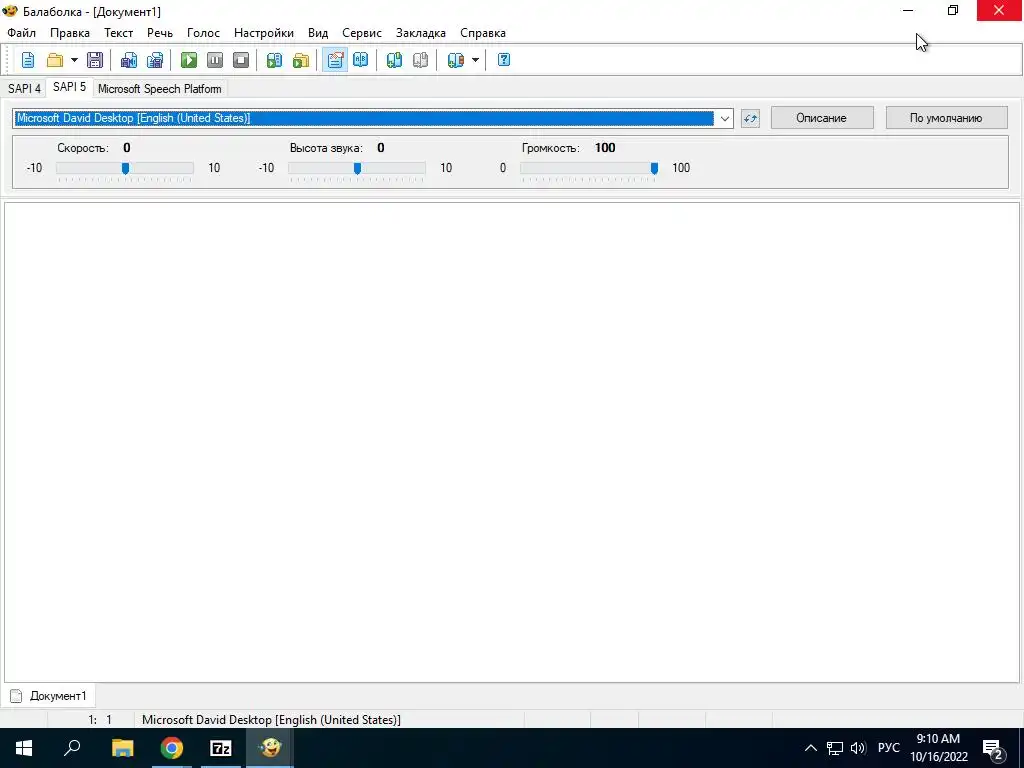This screenshot has height=768, width=1024.
Task: Click the Описание button
Action: coord(822,118)
